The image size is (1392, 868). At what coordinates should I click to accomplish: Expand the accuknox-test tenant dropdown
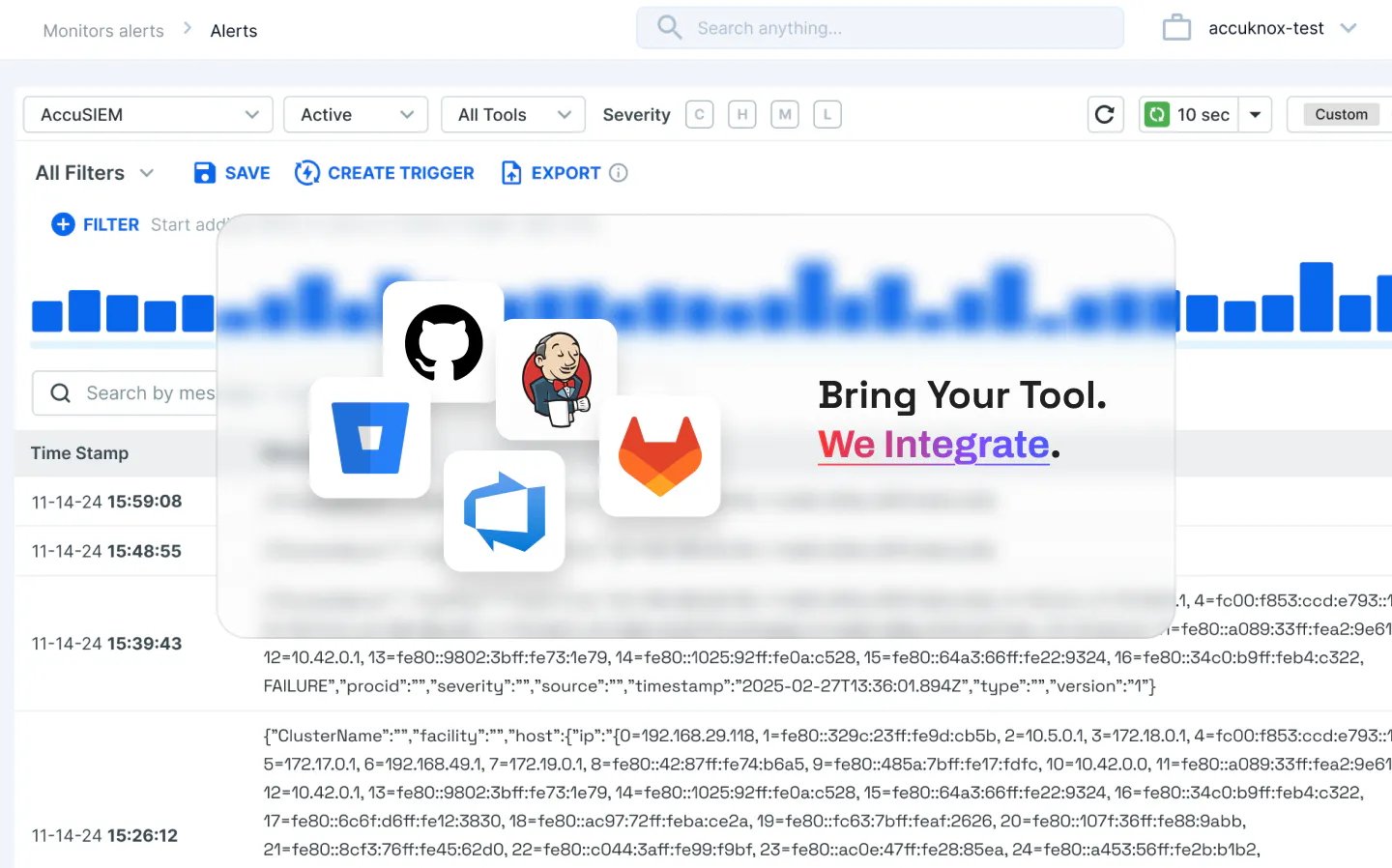coord(1348,28)
